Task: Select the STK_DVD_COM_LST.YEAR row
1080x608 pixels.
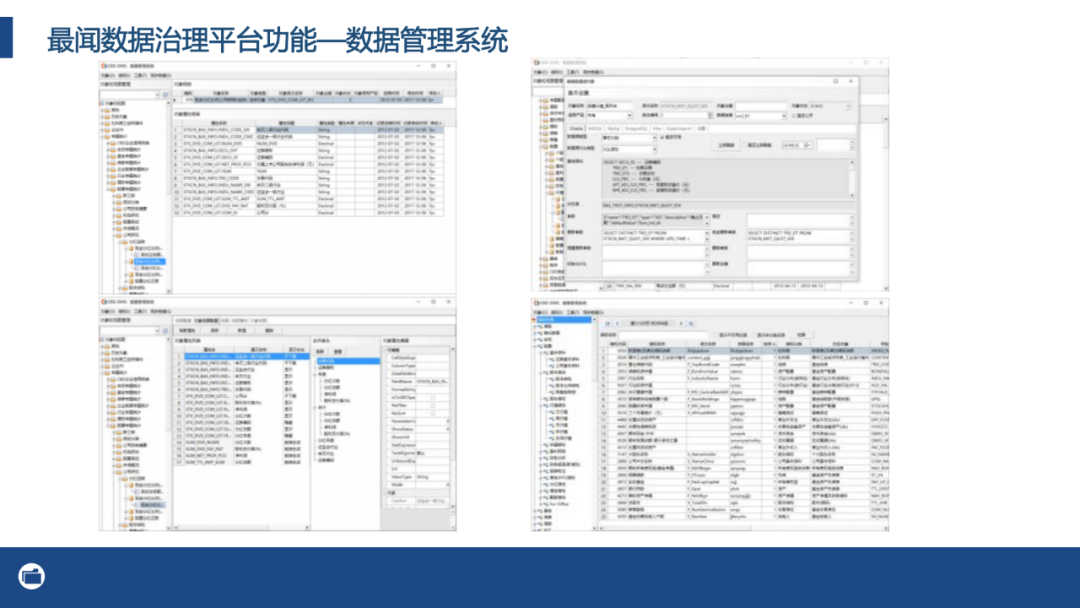Action: (309, 171)
